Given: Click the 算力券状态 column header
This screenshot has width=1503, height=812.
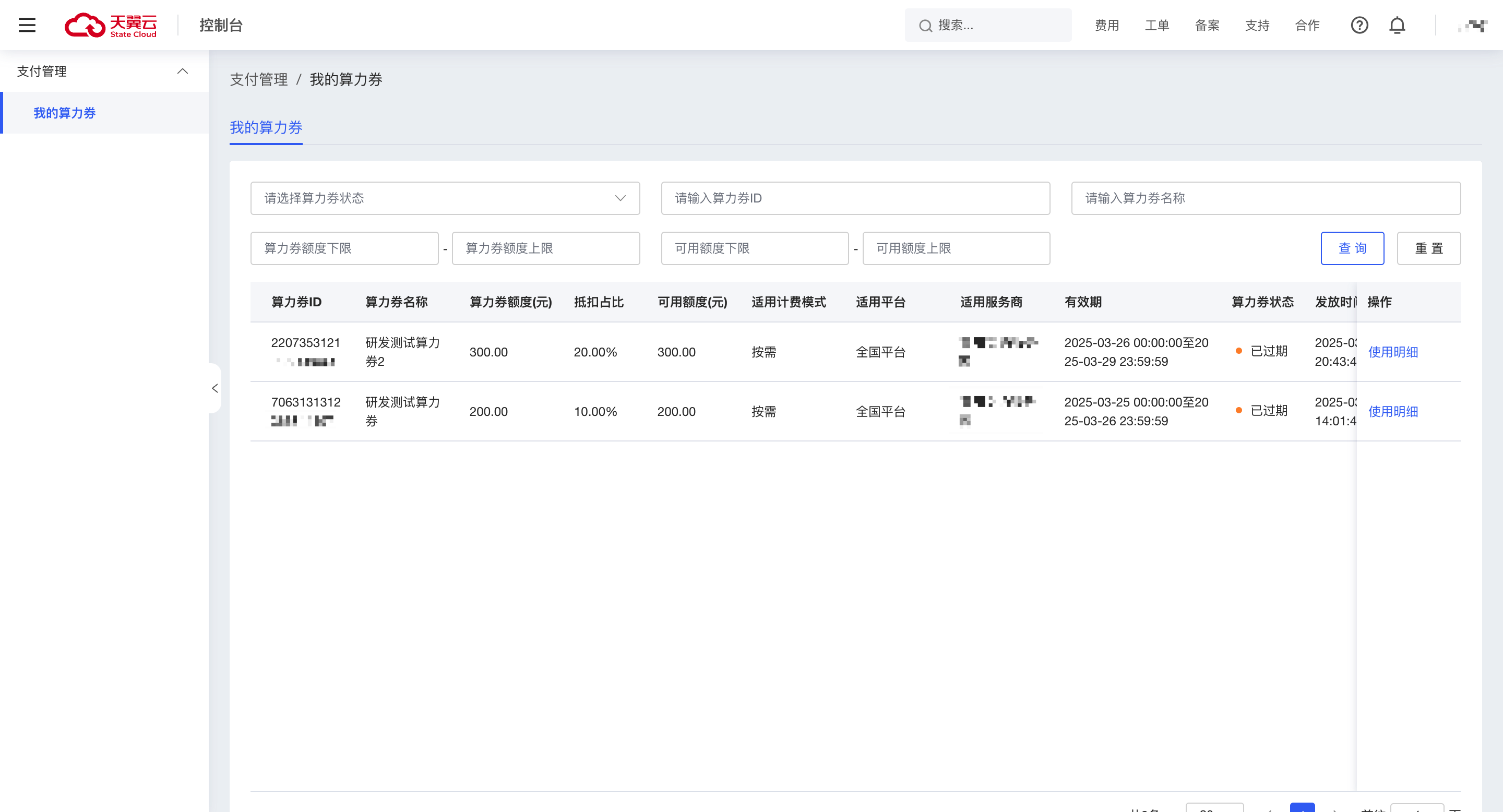Looking at the screenshot, I should click(x=1262, y=302).
